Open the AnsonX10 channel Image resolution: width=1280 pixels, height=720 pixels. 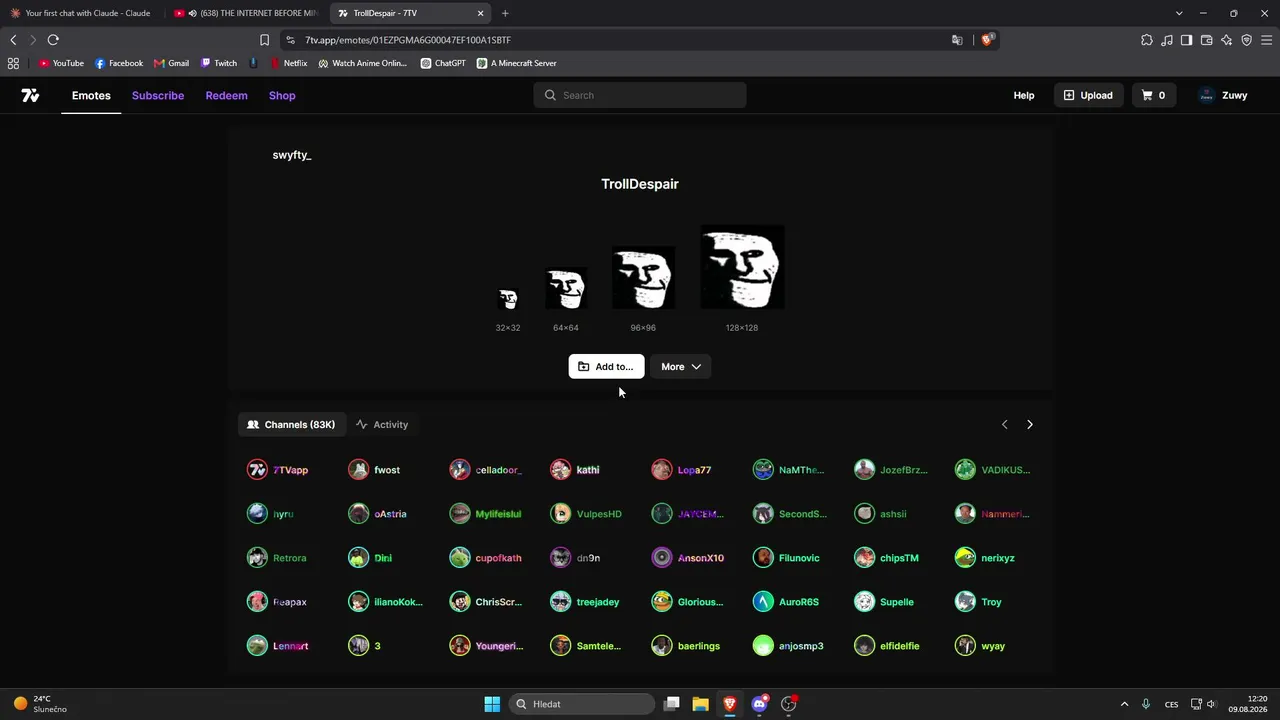pyautogui.click(x=688, y=558)
